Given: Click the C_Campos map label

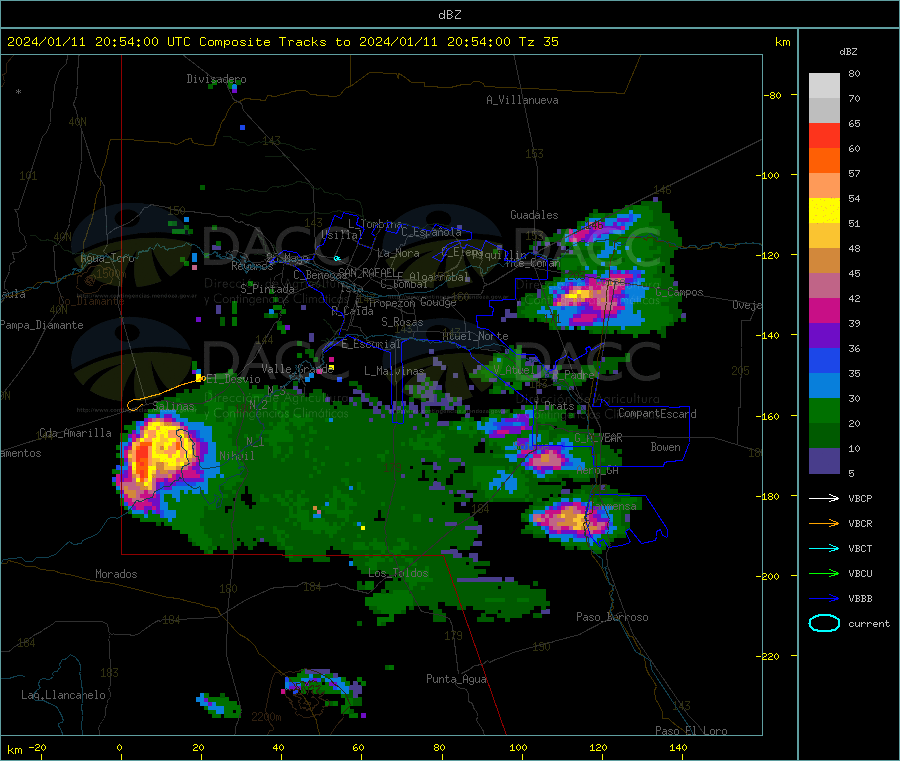Looking at the screenshot, I should (x=679, y=292).
